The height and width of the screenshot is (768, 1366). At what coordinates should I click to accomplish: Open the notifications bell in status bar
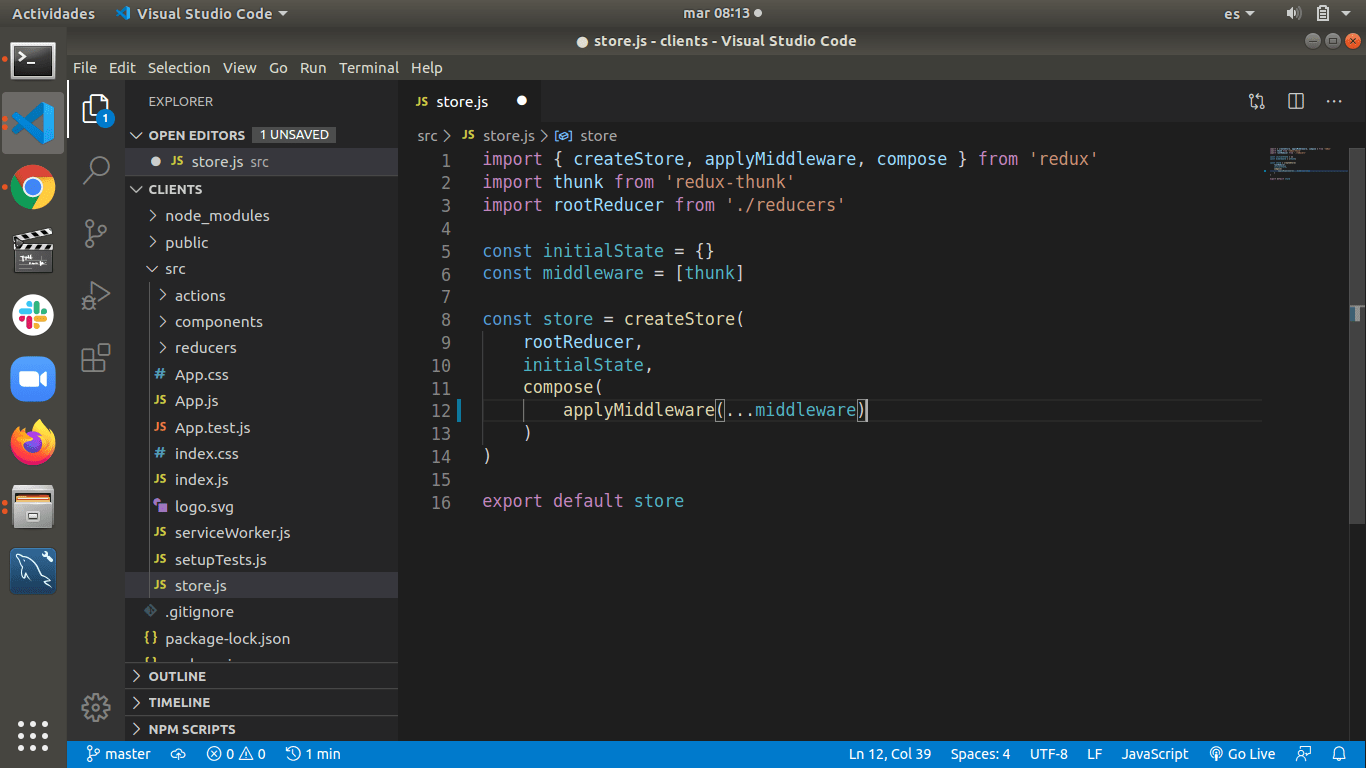[1339, 754]
